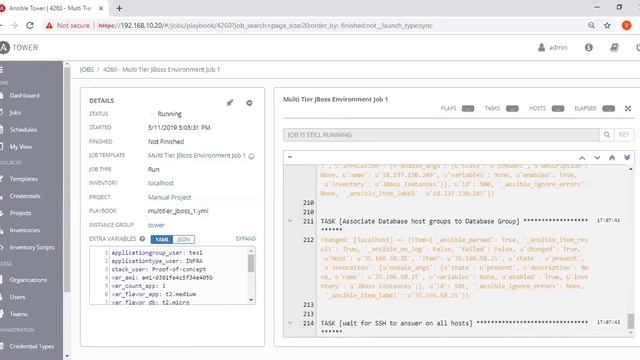Jump to top of job output
Screen dimensions: 640x360
(612, 158)
